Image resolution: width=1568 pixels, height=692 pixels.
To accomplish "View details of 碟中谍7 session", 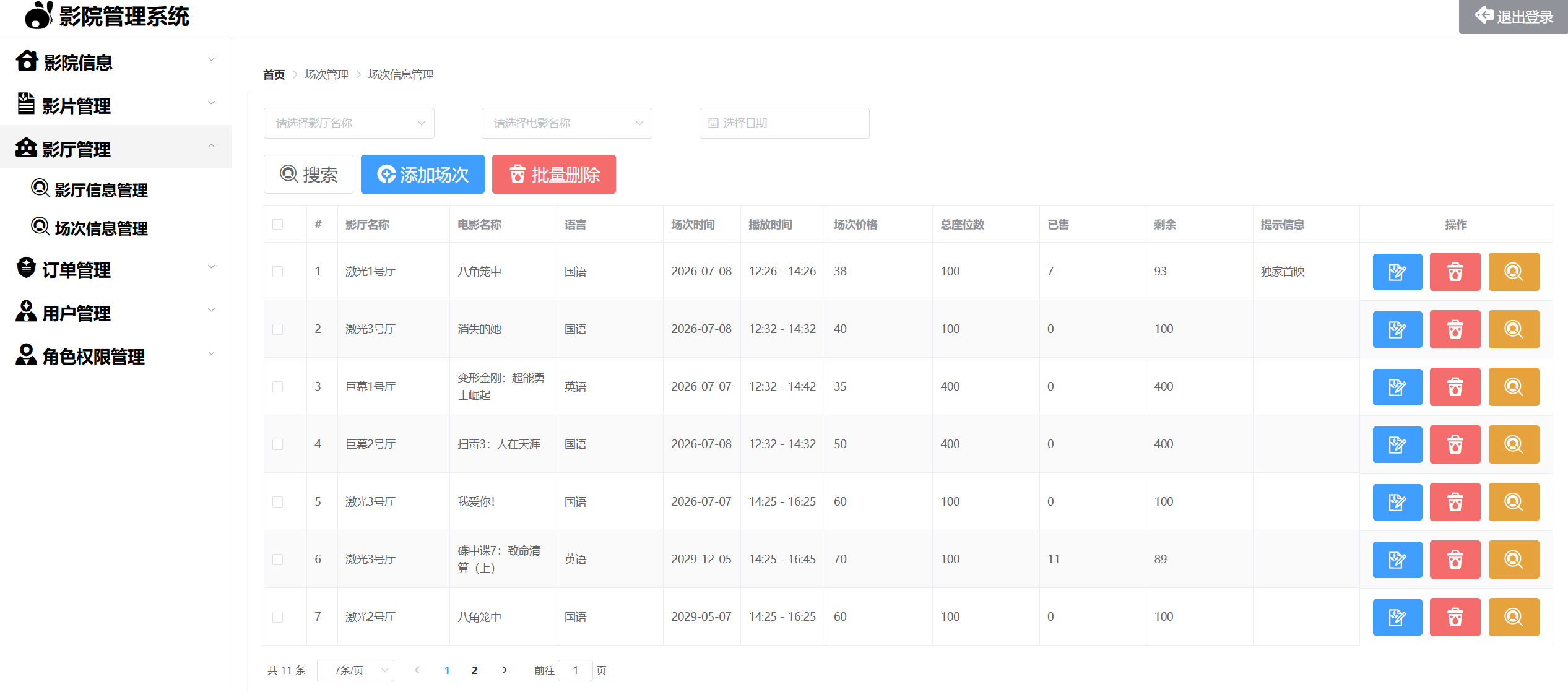I will [x=1514, y=560].
